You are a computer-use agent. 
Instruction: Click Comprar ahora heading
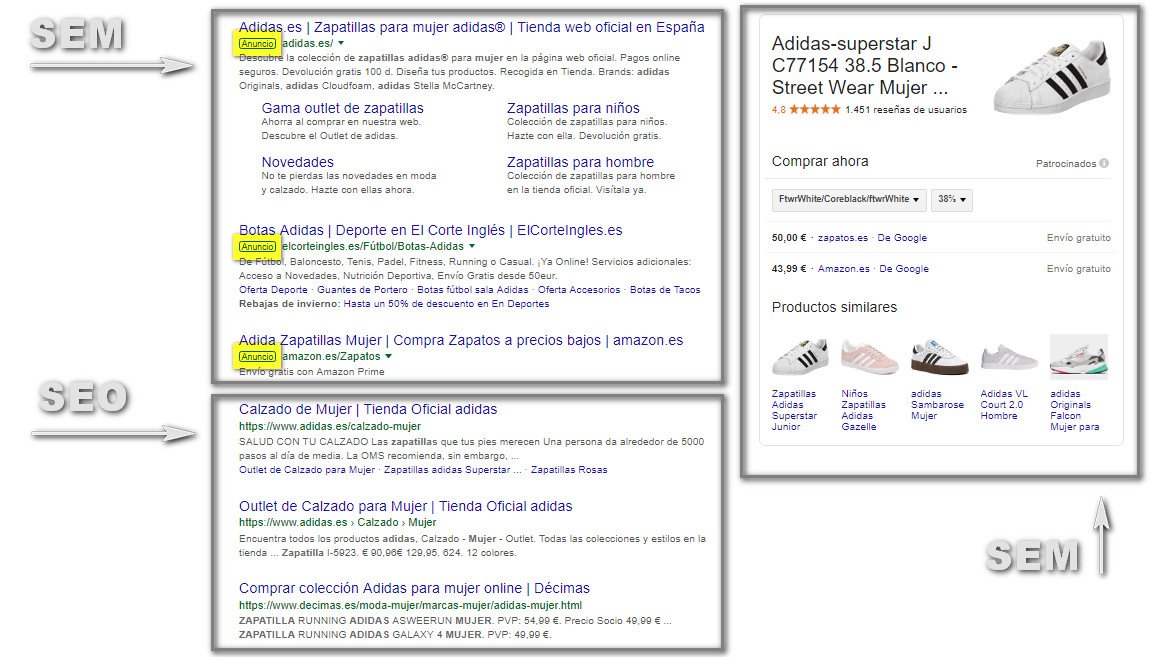(x=820, y=162)
